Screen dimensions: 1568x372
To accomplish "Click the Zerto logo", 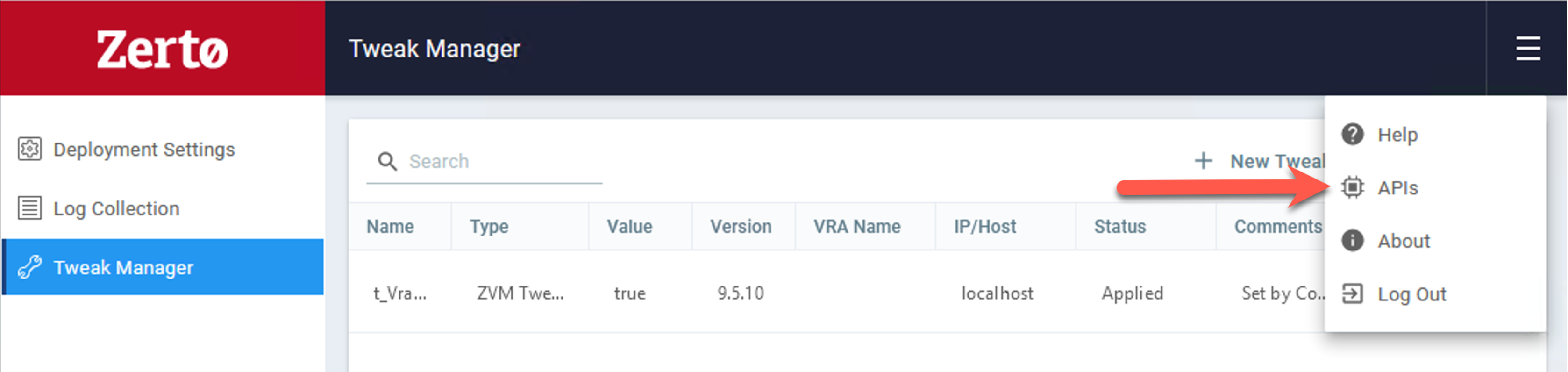I will [162, 50].
